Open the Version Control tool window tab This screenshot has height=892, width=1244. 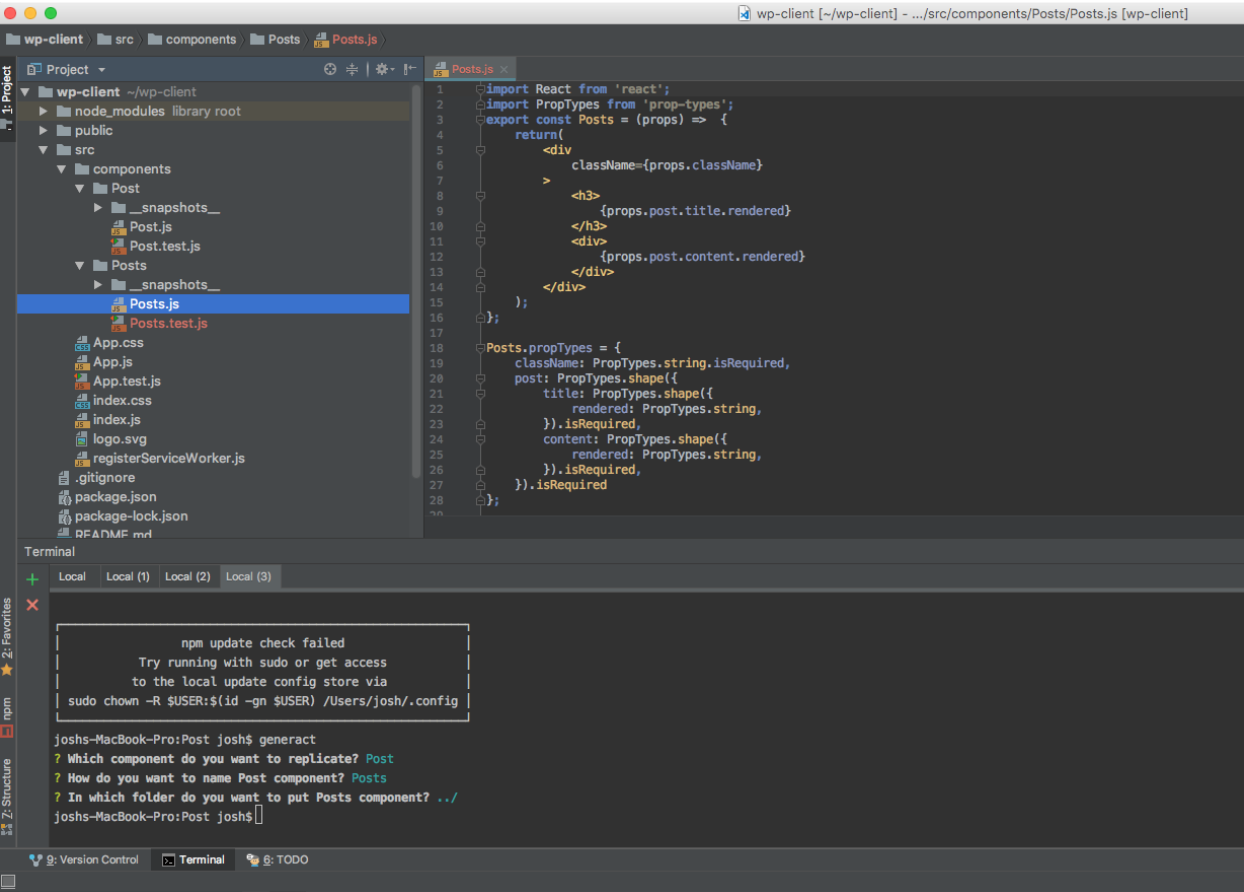[x=84, y=860]
